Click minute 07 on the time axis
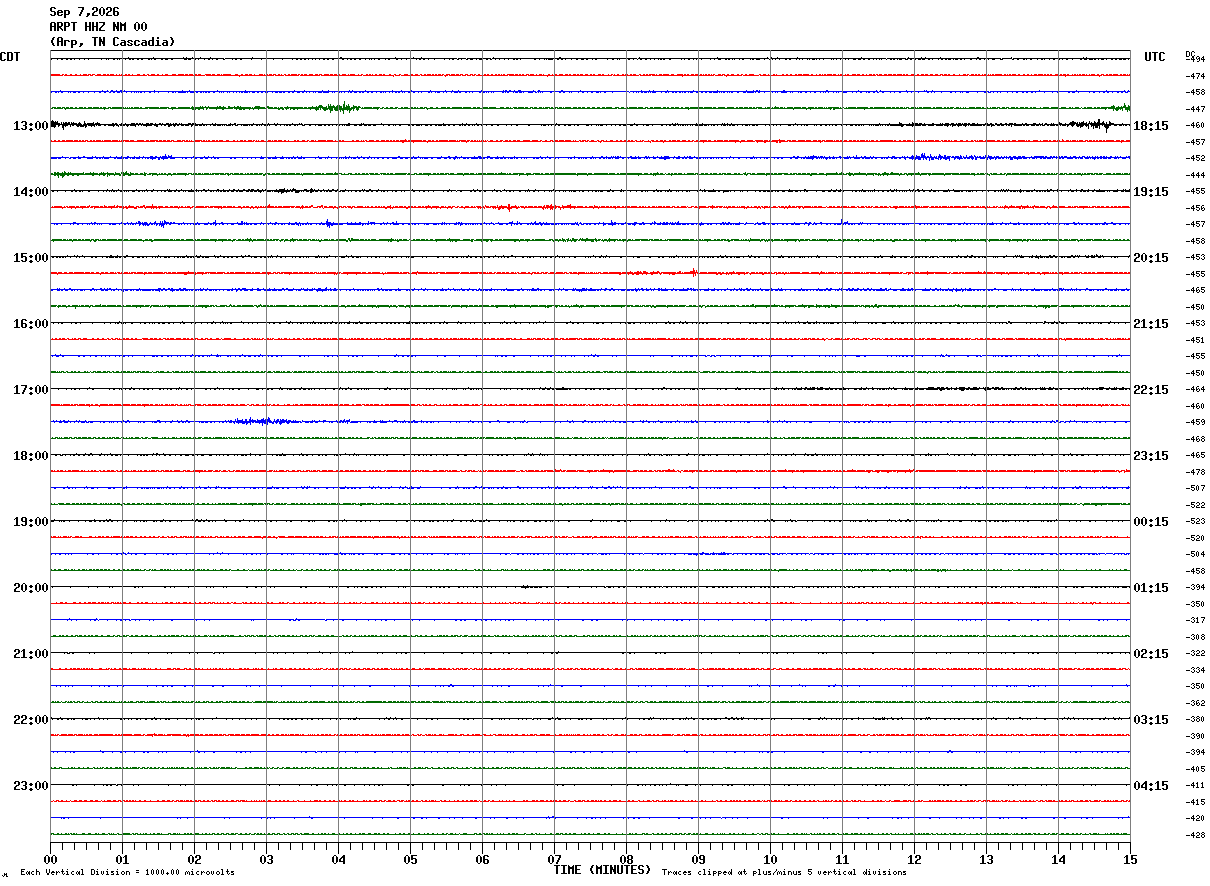The height and width of the screenshot is (886, 1210). (x=554, y=859)
